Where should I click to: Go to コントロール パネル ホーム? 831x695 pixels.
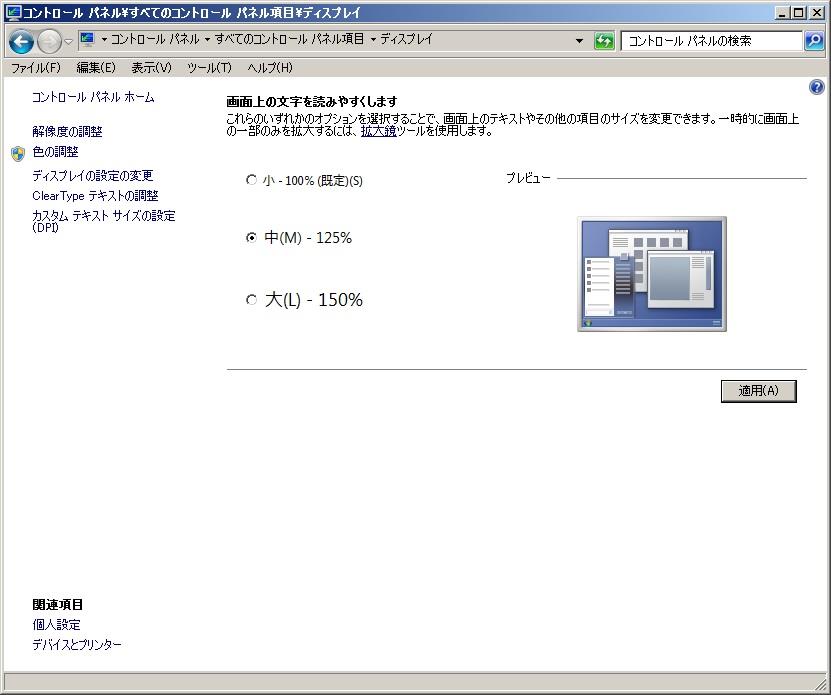pos(93,97)
